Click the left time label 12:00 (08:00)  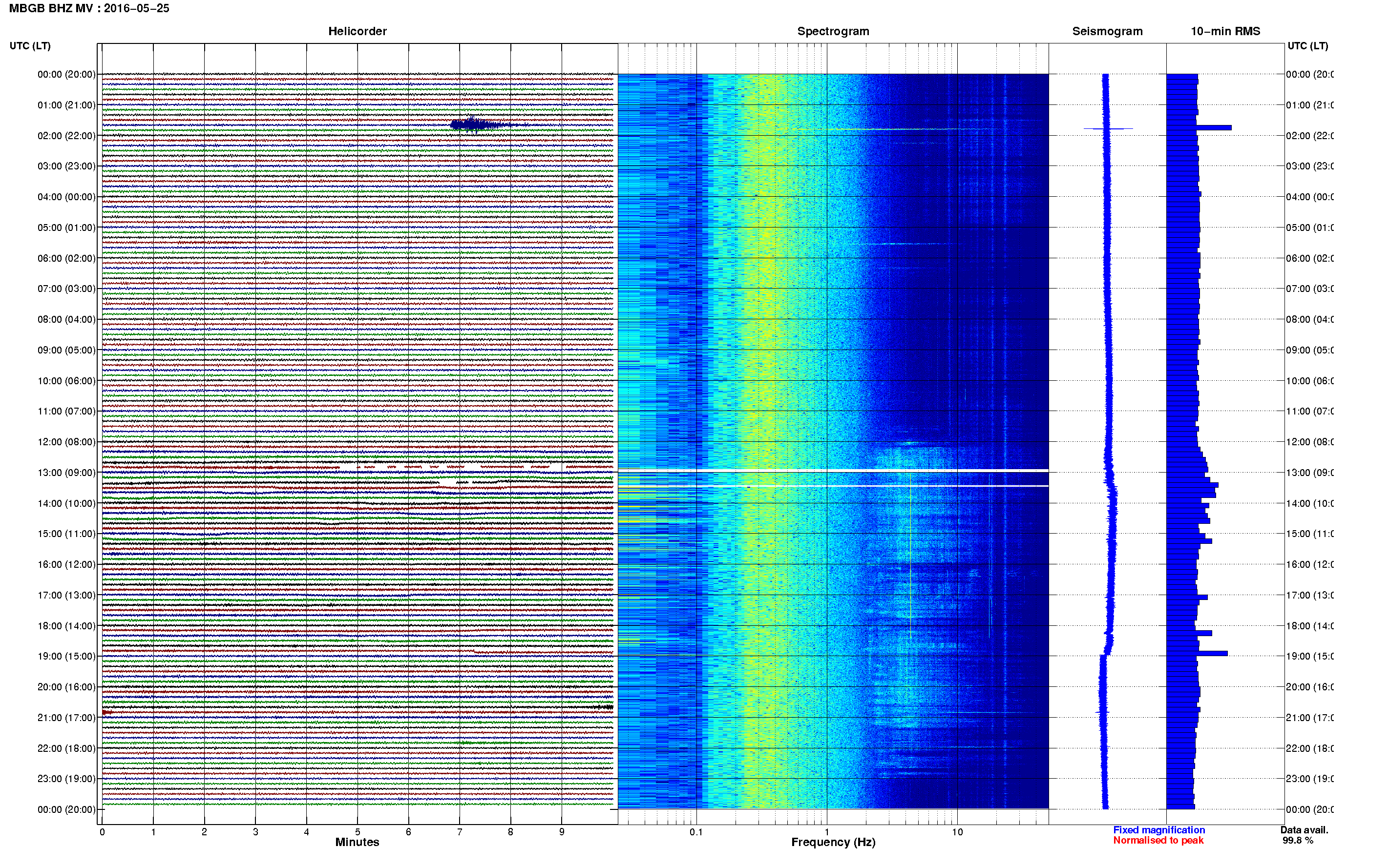[x=66, y=442]
